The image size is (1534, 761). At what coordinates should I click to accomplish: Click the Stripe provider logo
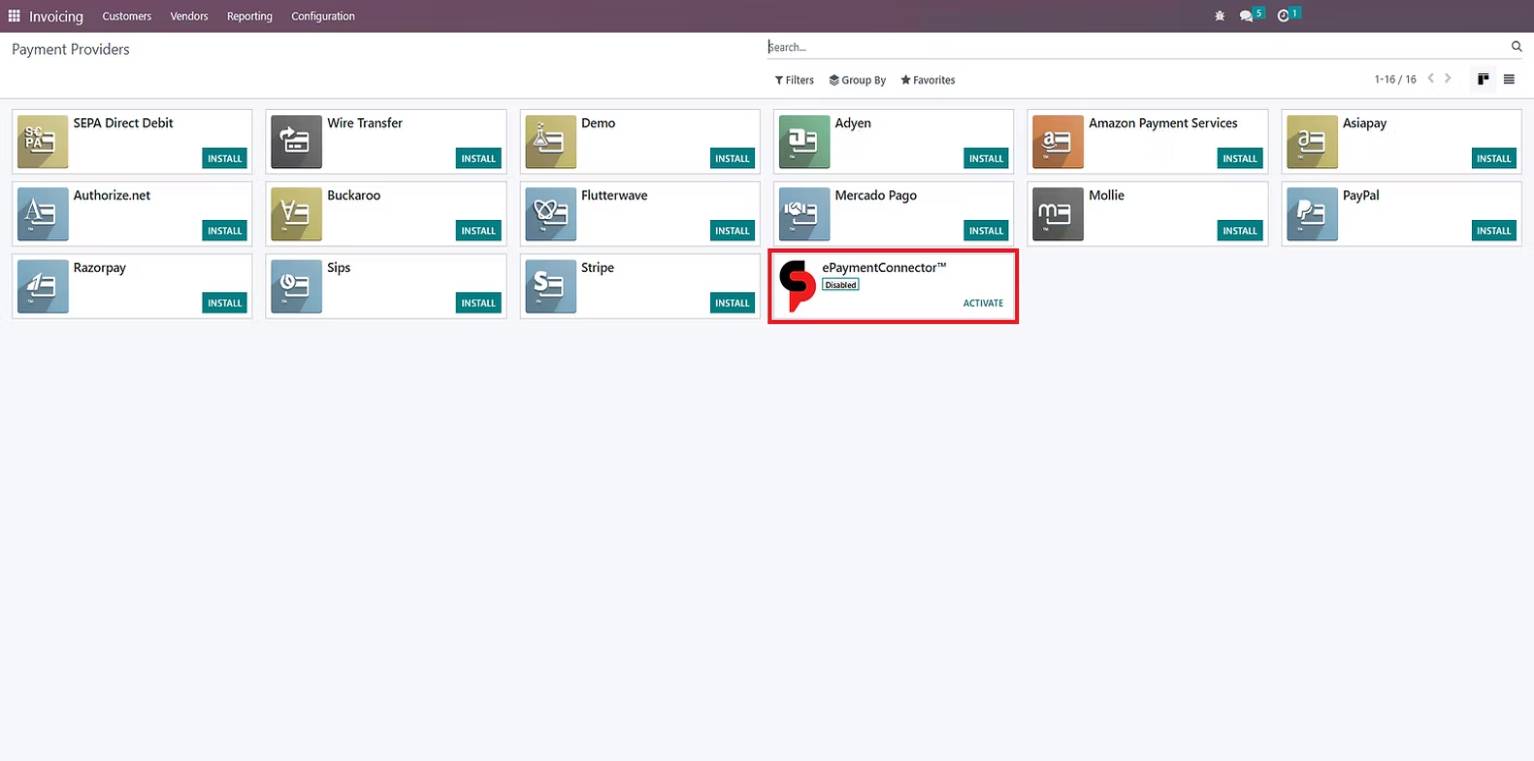[551, 286]
